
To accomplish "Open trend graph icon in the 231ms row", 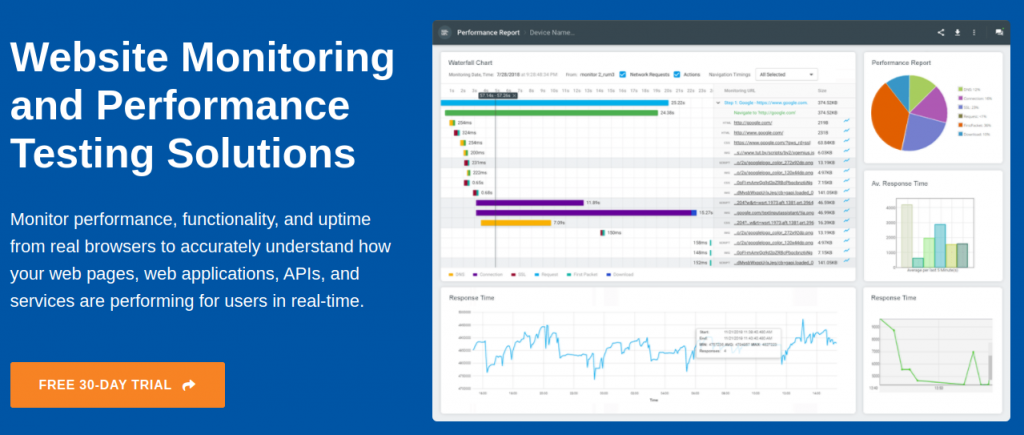I will [x=847, y=161].
